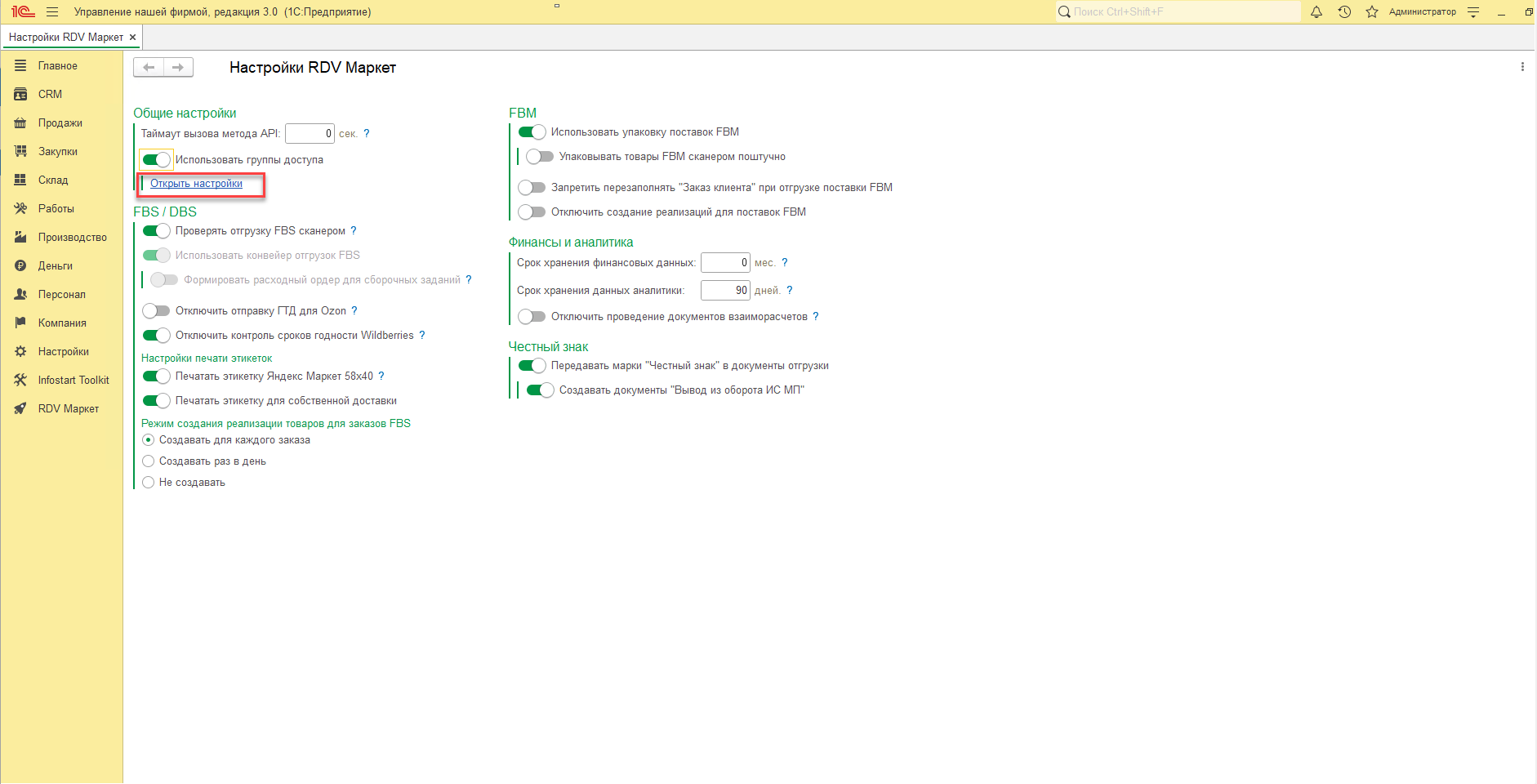Open the Продажи section menu
Viewport: 1537px width, 784px height.
[61, 122]
